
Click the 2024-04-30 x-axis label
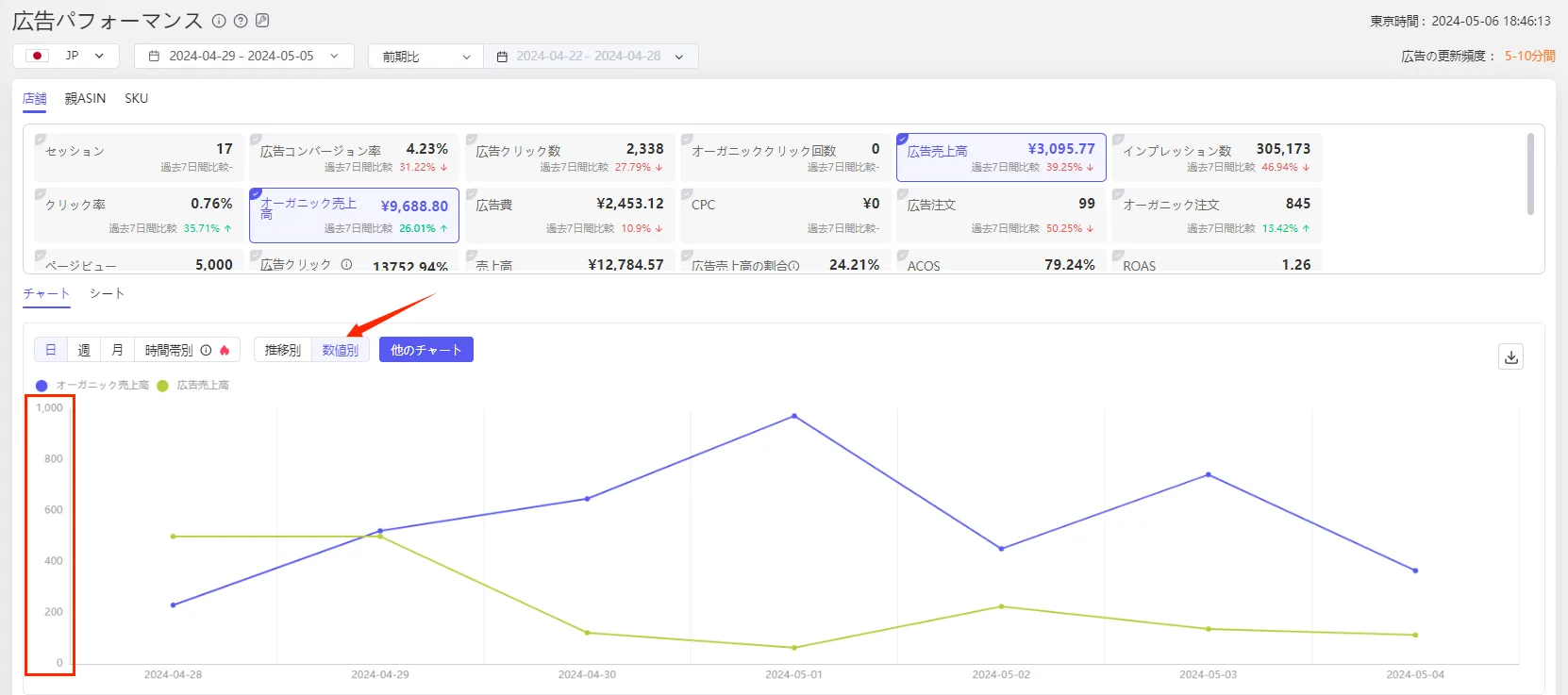coord(587,674)
